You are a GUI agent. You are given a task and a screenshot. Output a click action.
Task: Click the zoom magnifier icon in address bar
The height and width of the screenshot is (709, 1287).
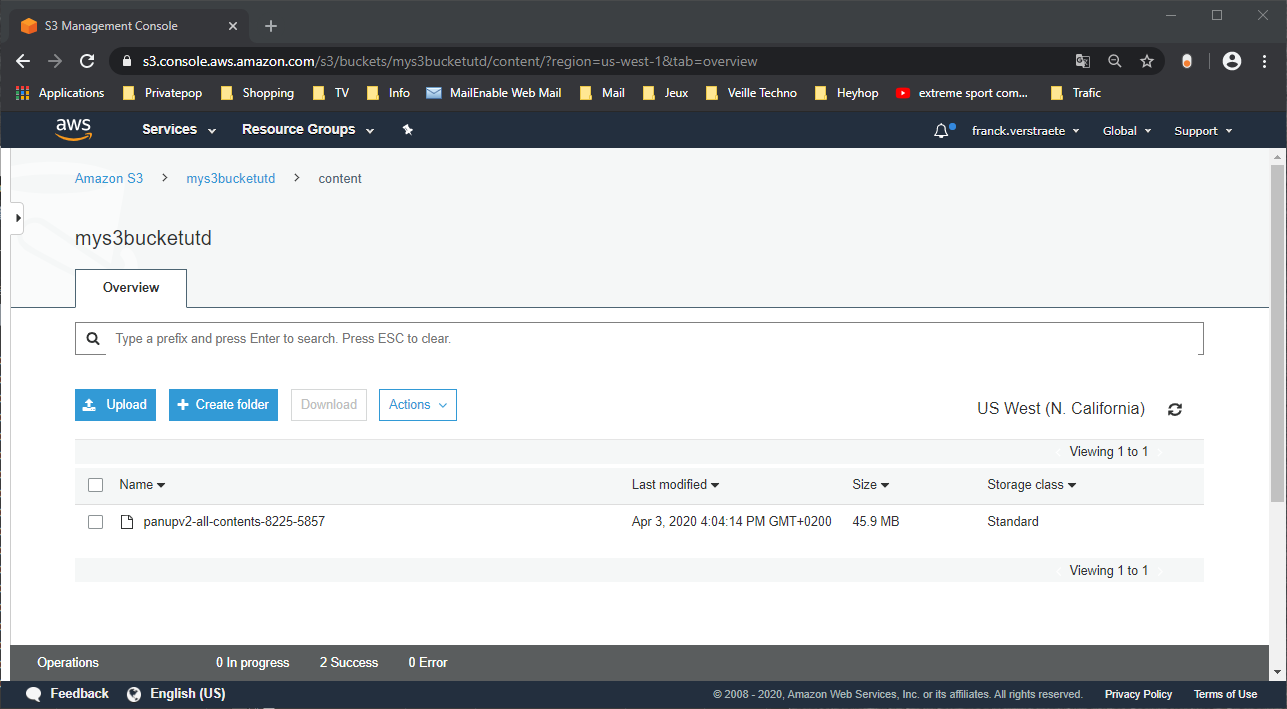[x=1115, y=61]
